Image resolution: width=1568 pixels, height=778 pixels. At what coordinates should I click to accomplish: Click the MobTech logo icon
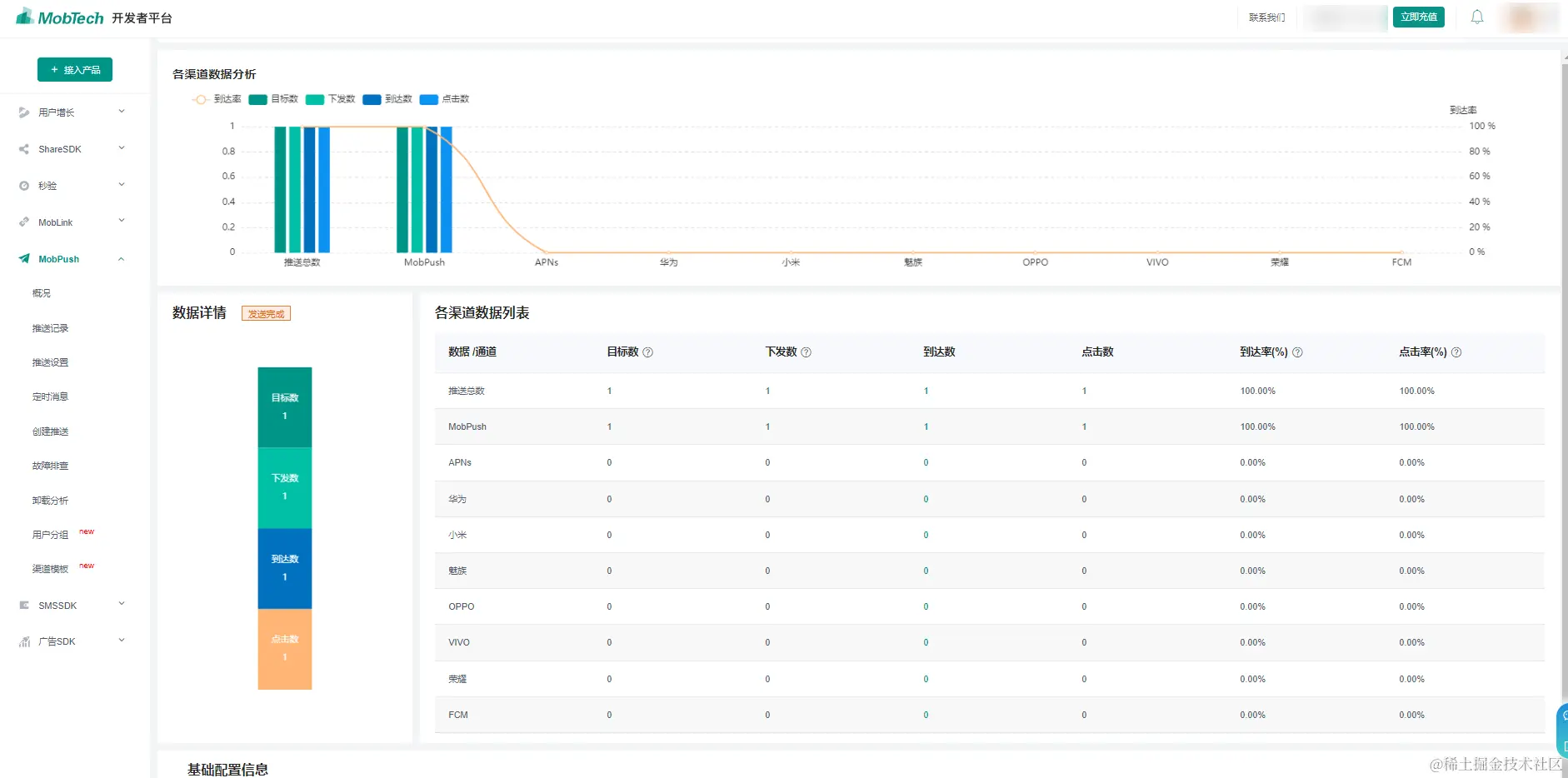coord(25,16)
